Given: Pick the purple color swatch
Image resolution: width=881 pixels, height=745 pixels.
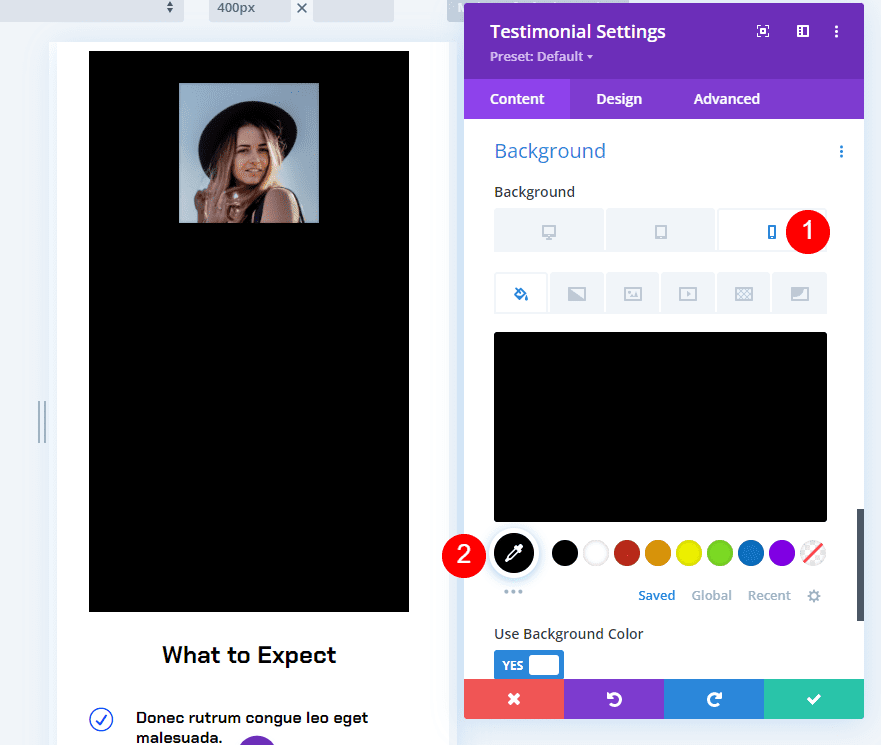Looking at the screenshot, I should pyautogui.click(x=781, y=553).
